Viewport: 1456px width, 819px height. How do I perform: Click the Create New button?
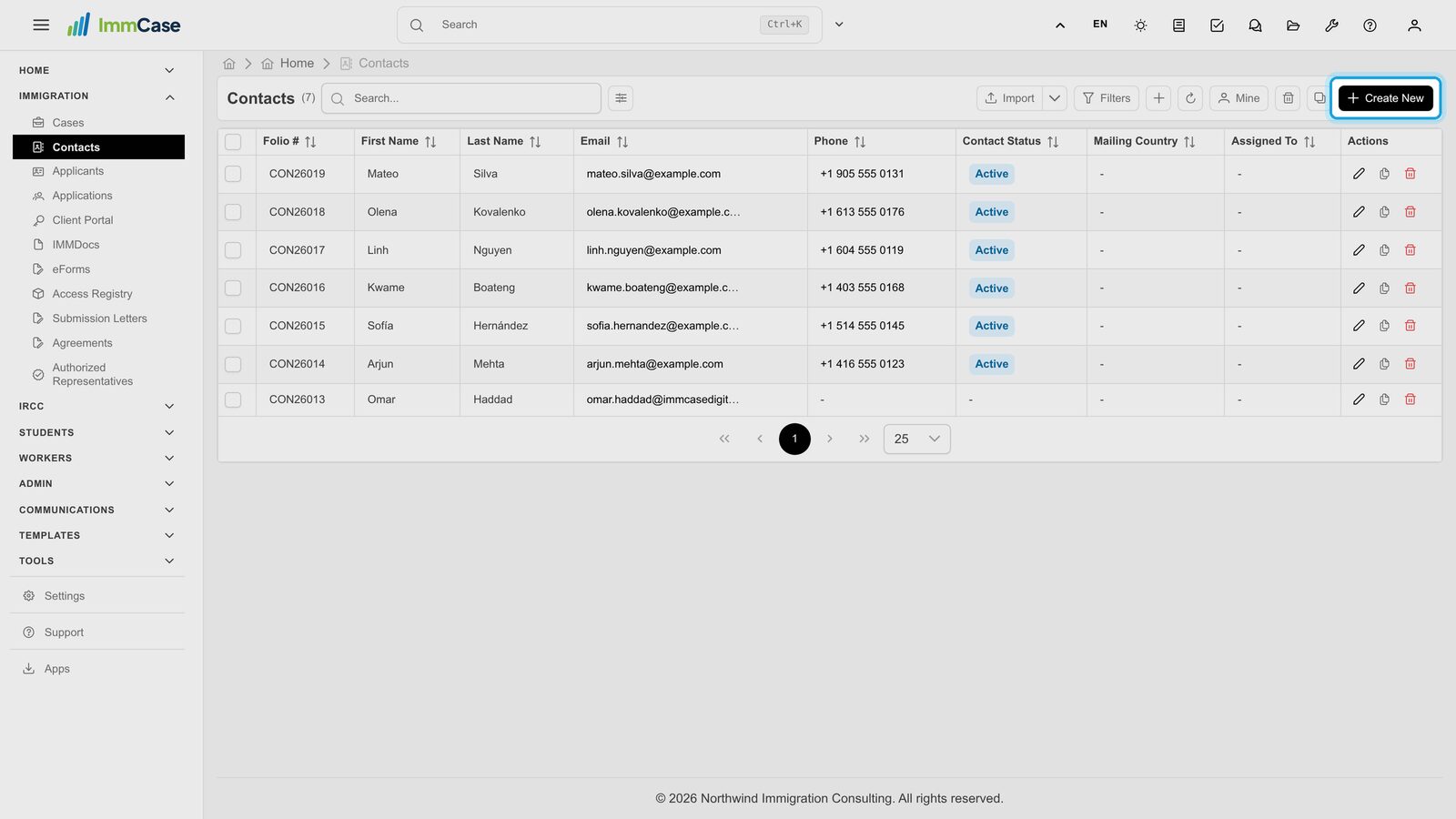(1385, 98)
